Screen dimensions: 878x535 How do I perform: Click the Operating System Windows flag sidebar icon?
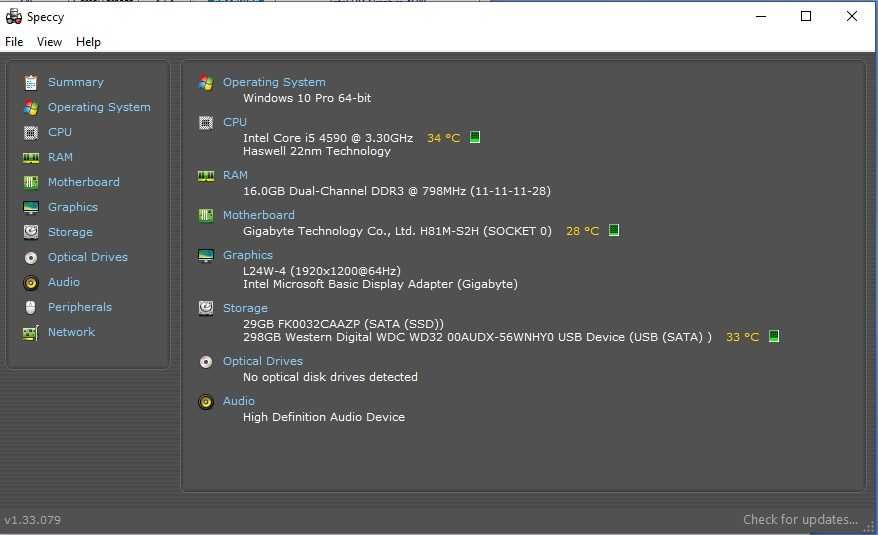point(31,108)
